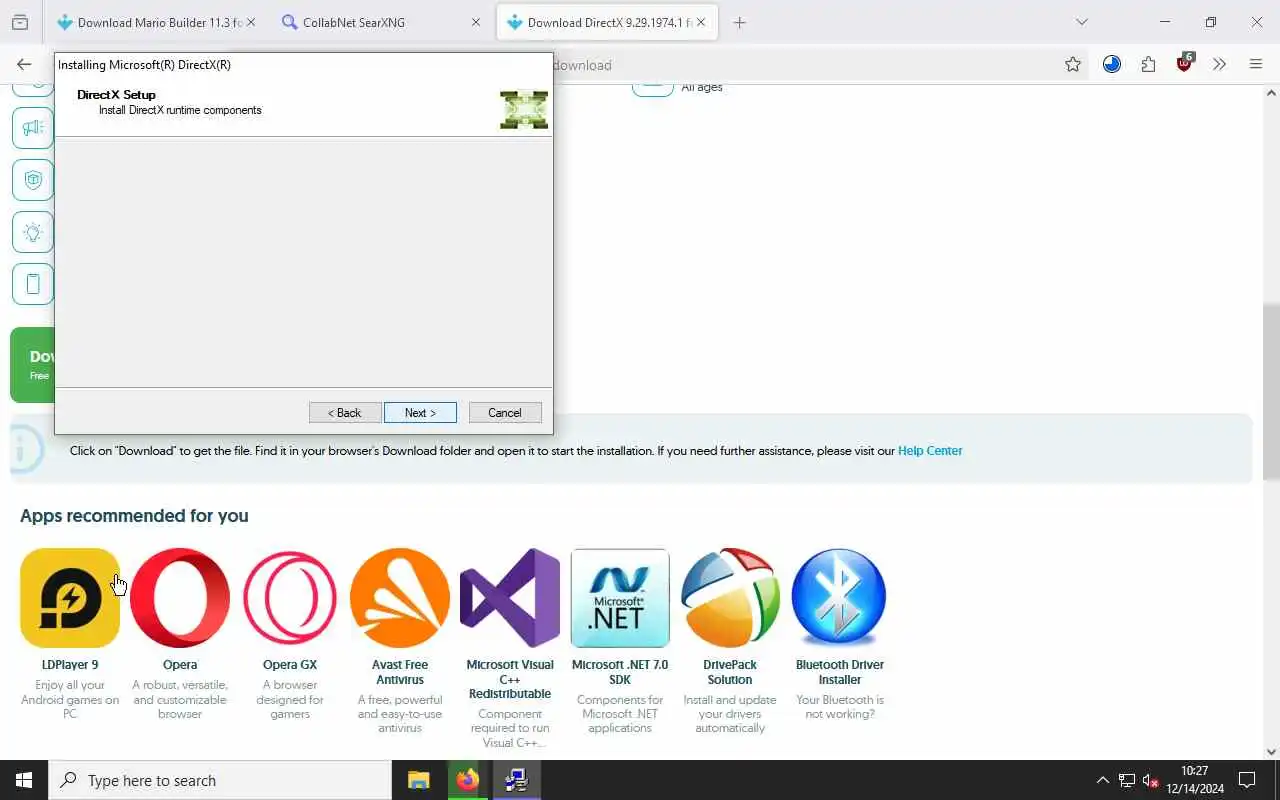Open the taskbar clock and date
1280x800 pixels.
tap(1194, 780)
